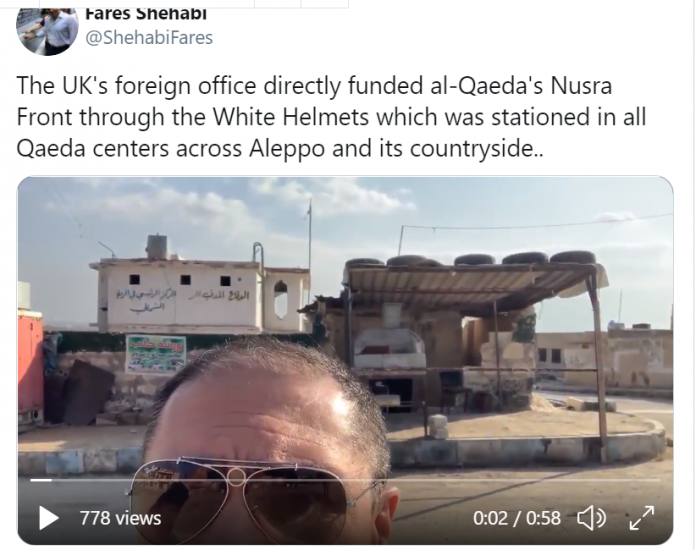
Task: Click the 0:02 / 0:58 time display
Action: tap(517, 518)
